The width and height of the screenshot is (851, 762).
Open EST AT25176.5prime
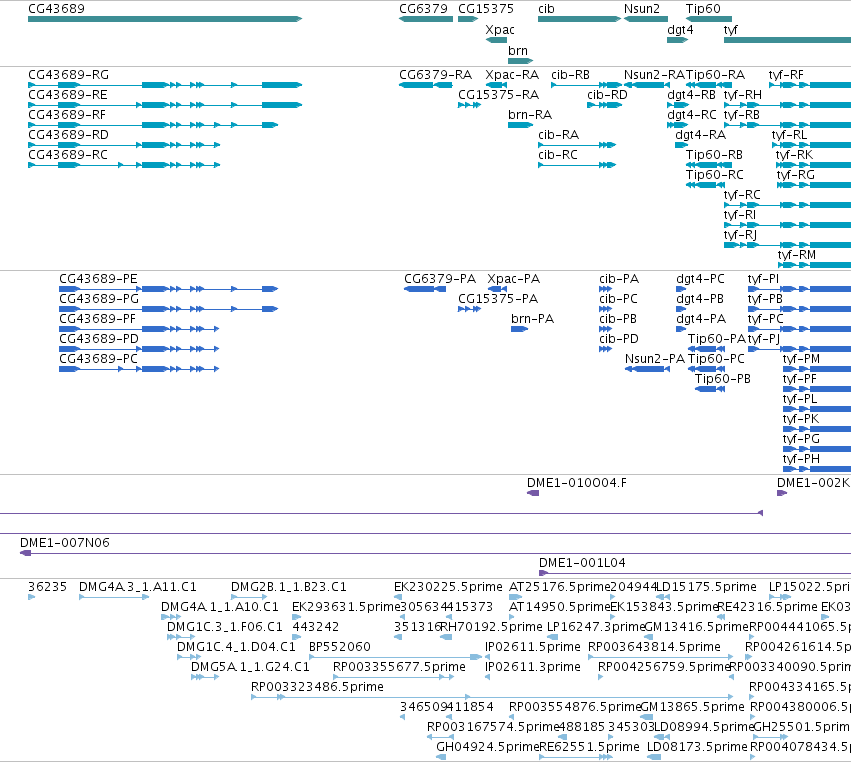516,597
